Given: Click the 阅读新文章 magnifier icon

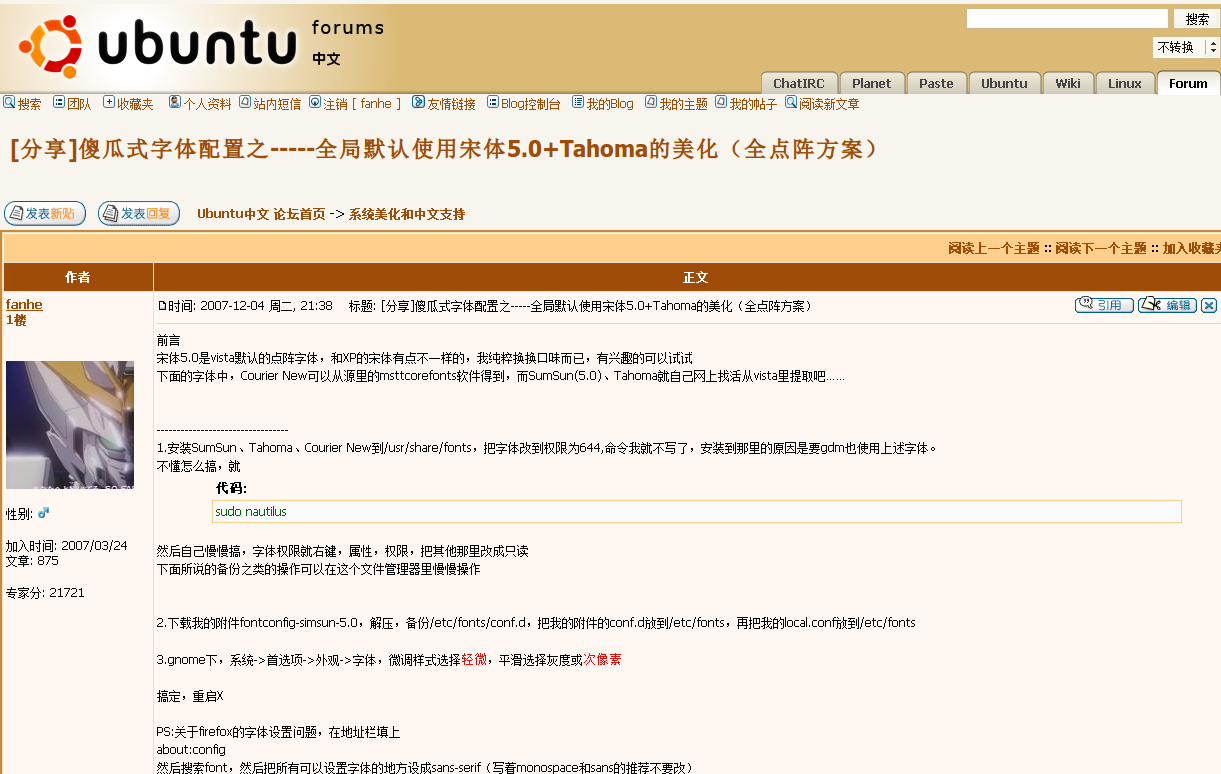Looking at the screenshot, I should coord(791,102).
